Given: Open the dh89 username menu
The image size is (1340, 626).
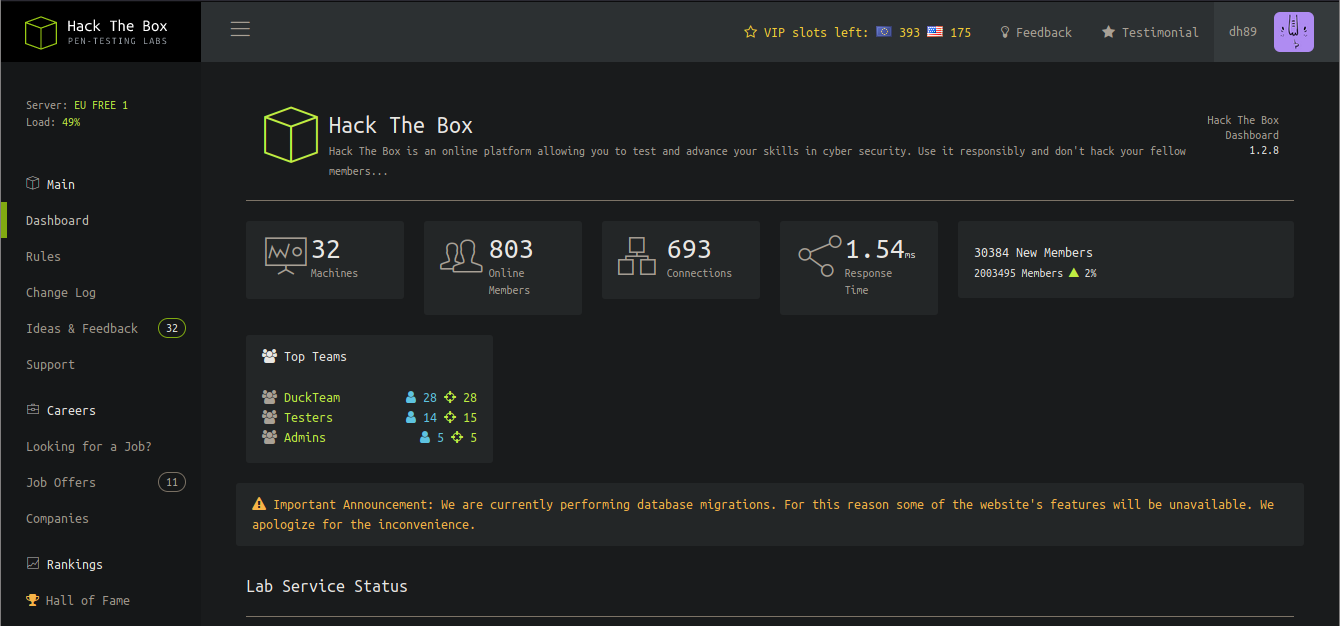Looking at the screenshot, I should coord(1243,31).
